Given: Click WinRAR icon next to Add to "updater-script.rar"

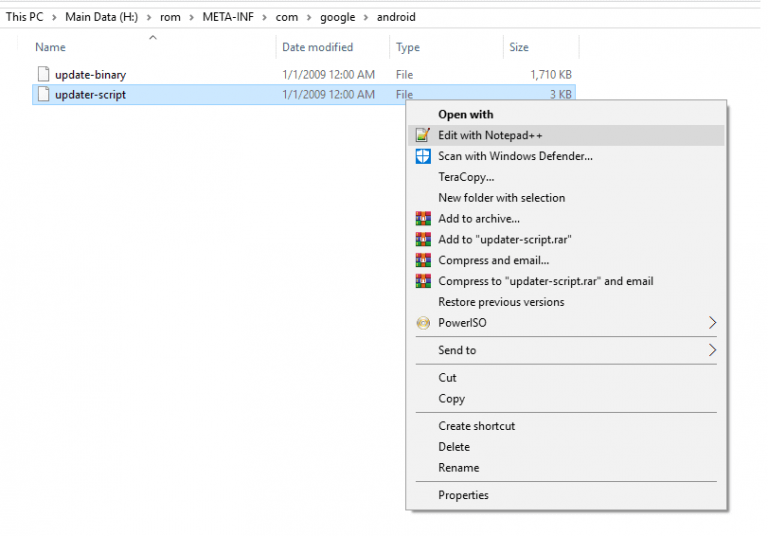Looking at the screenshot, I should (423, 240).
